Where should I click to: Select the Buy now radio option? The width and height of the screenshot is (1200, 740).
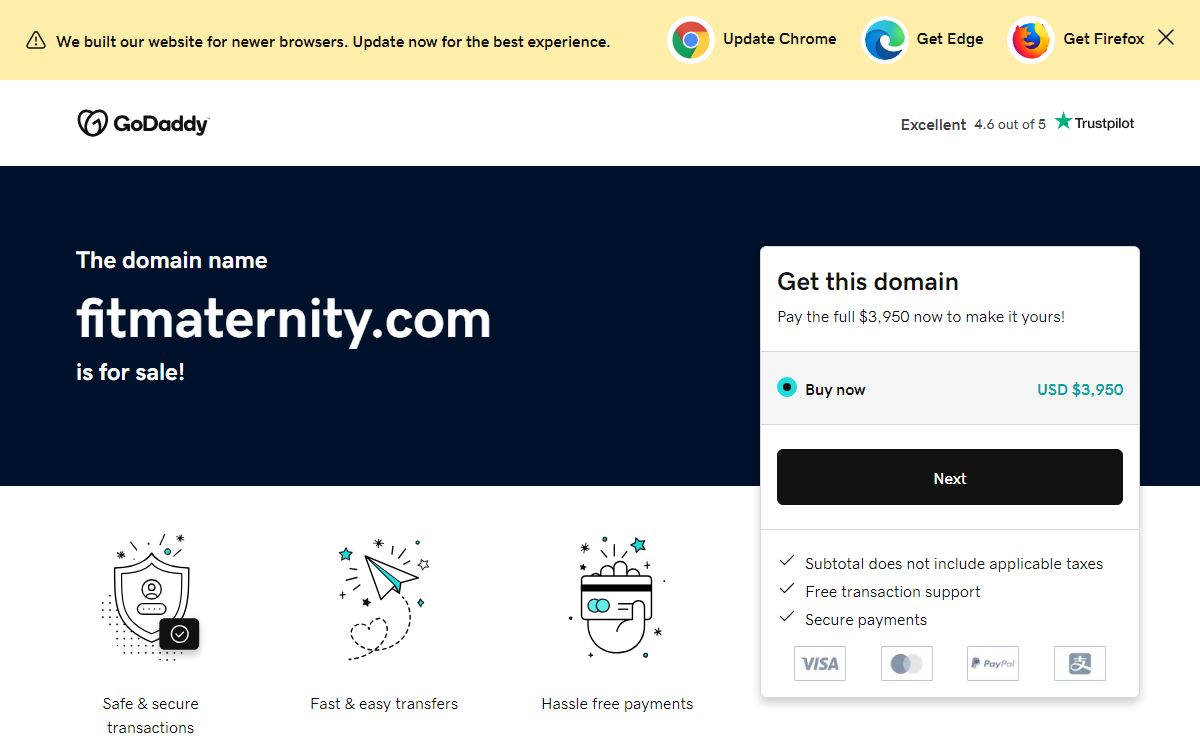(x=787, y=388)
